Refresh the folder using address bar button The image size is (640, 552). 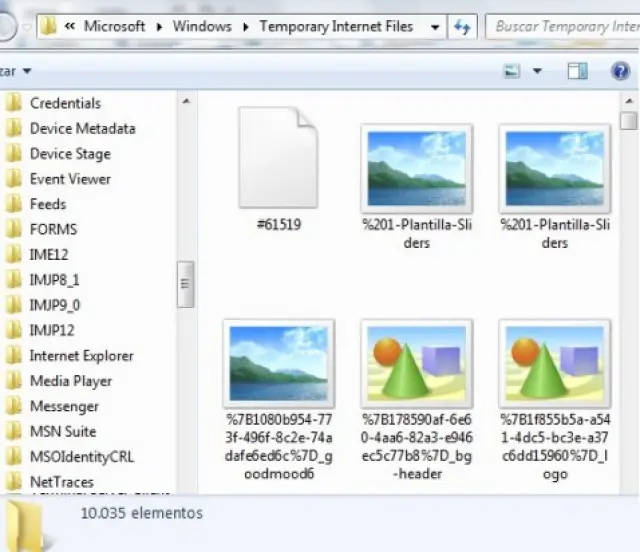pos(463,27)
